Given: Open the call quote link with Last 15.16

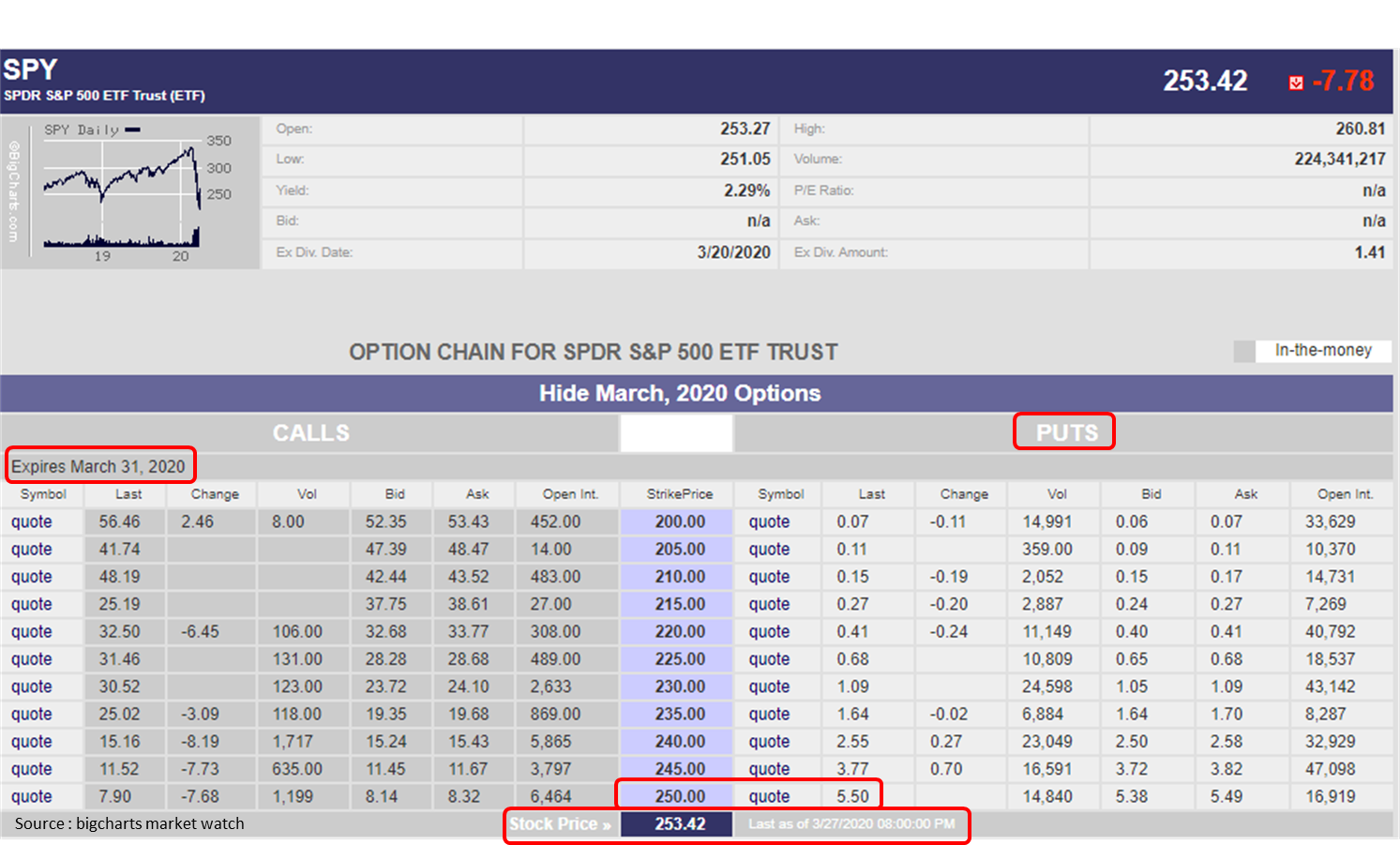Looking at the screenshot, I should pos(32,742).
